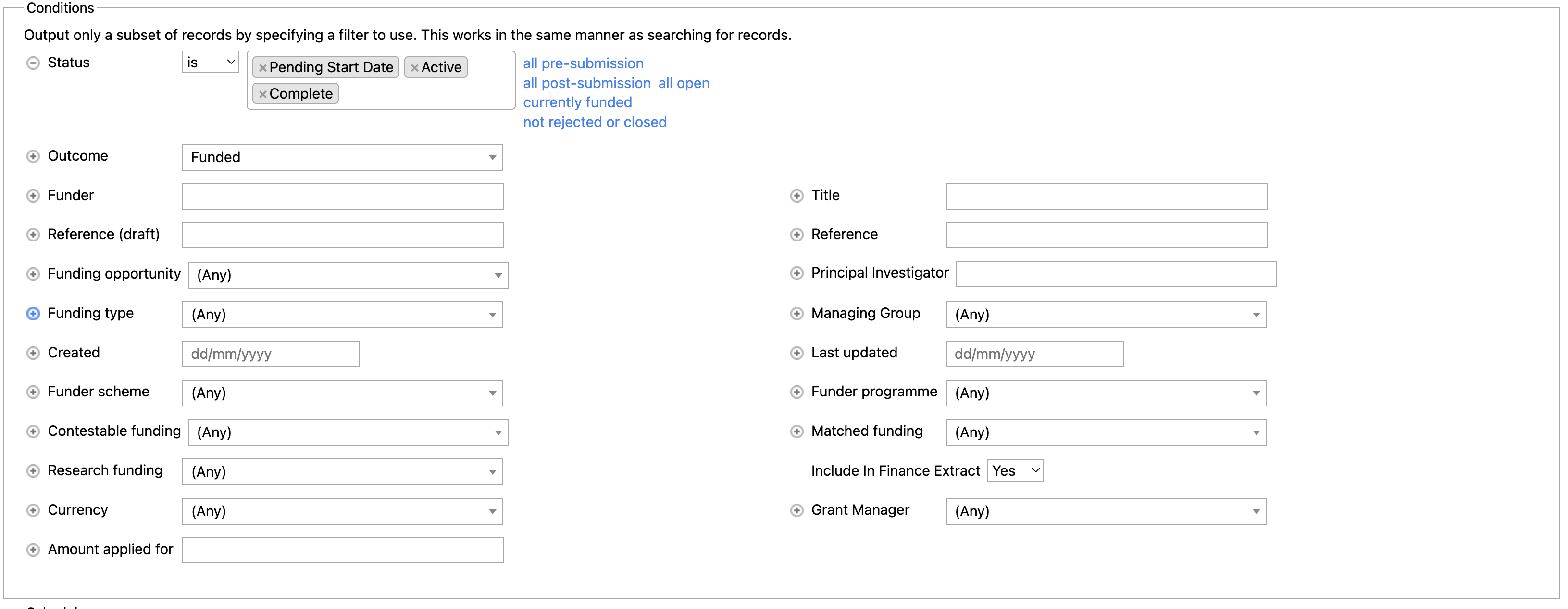Click the plus icon beside Principal Investigator

796,273
